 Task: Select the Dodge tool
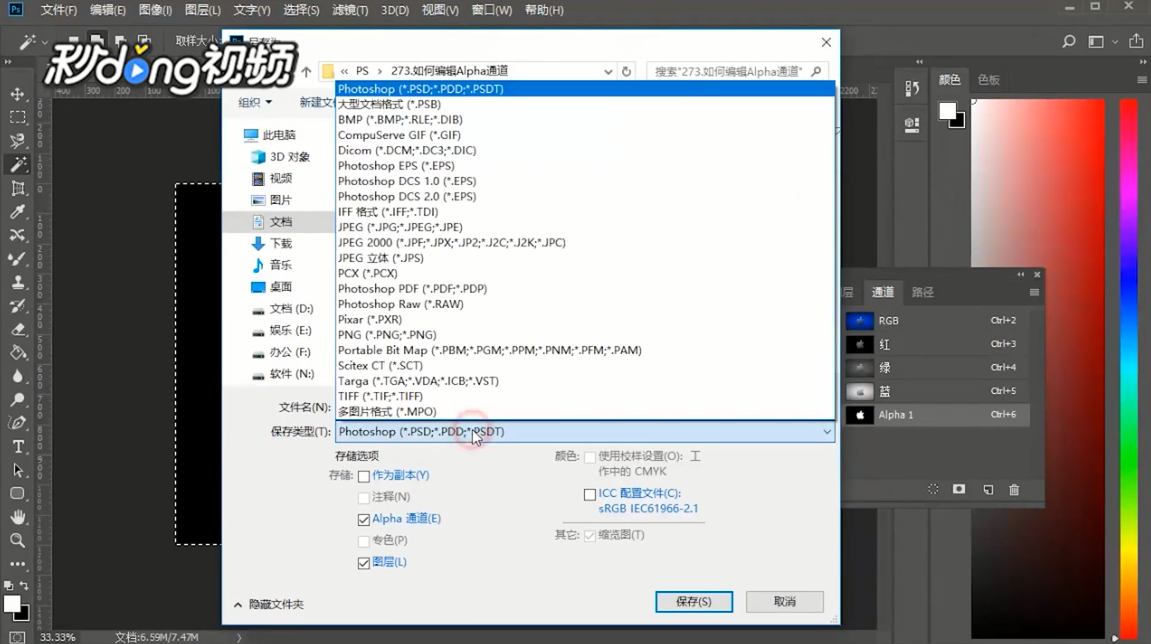tap(18, 399)
